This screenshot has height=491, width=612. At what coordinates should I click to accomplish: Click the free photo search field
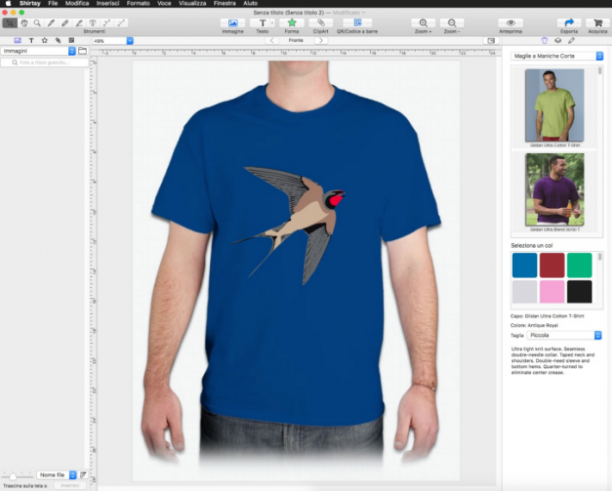(45, 62)
